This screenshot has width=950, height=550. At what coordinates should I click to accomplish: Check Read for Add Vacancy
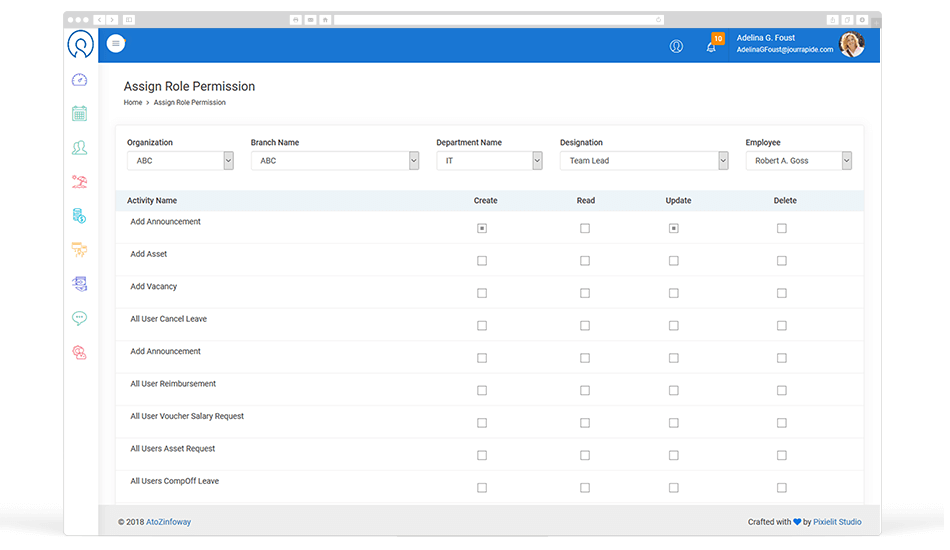585,293
